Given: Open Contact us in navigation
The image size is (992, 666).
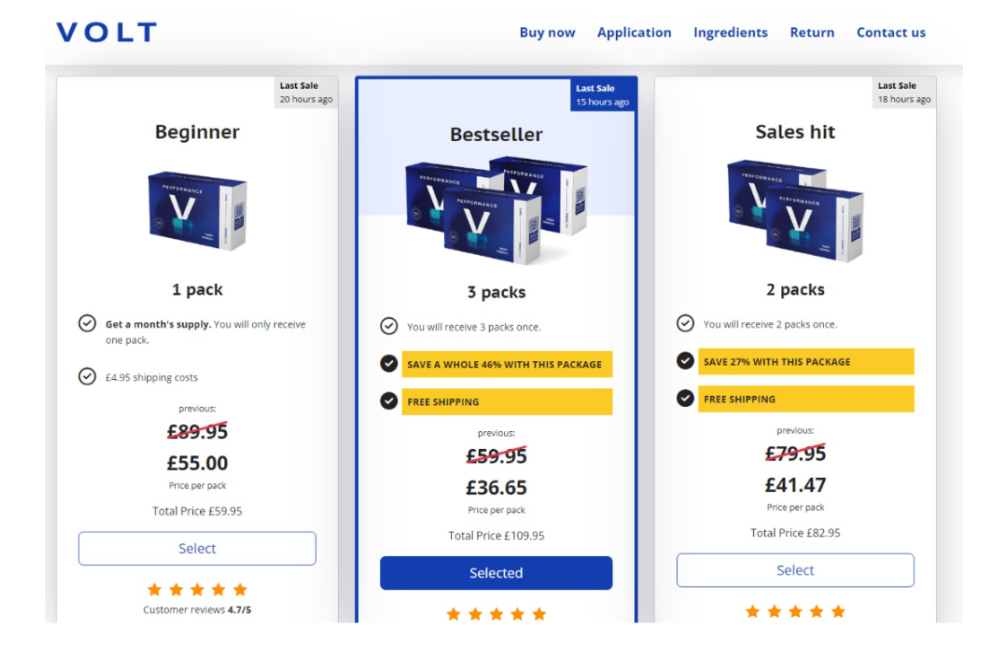Looking at the screenshot, I should (x=891, y=32).
